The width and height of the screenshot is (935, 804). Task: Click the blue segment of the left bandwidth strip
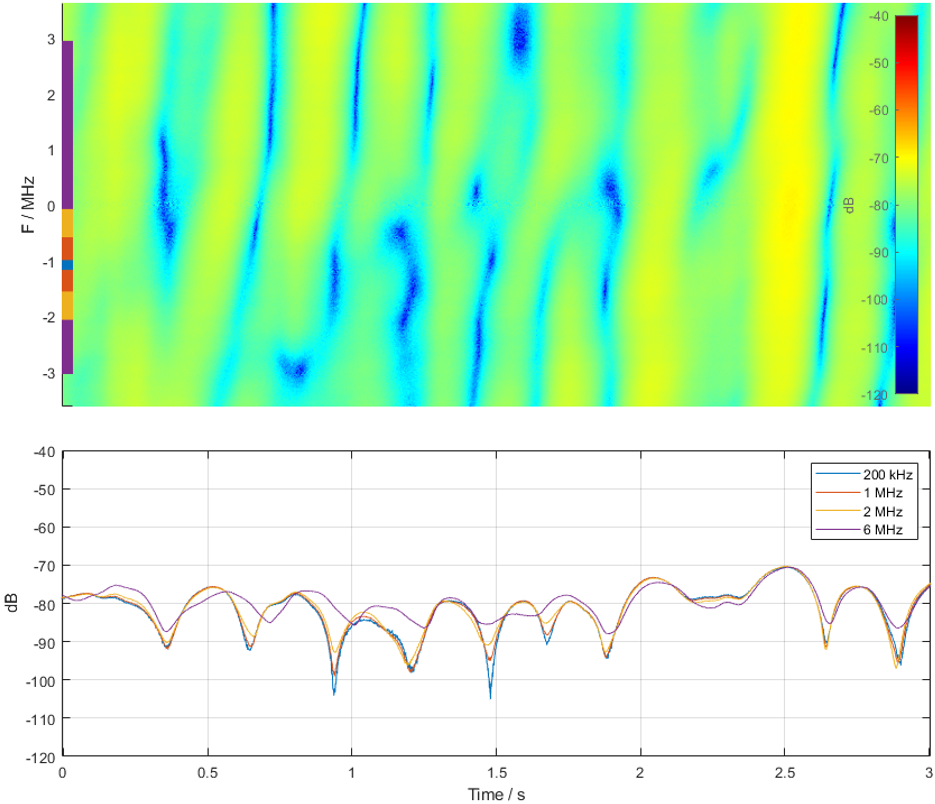coord(67,265)
